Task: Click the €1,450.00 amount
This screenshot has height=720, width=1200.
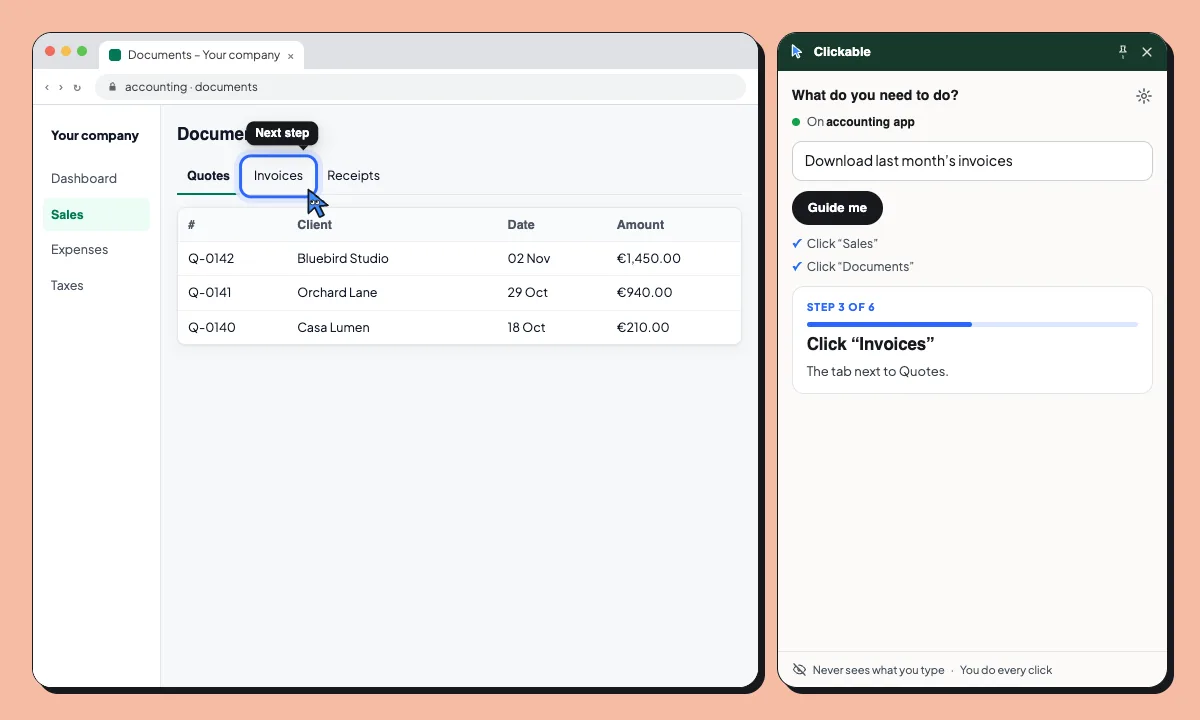Action: (x=648, y=258)
